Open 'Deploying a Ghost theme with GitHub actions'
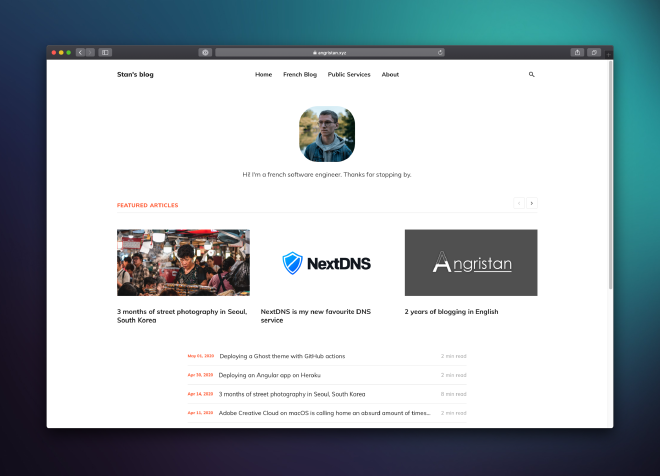Viewport: 660px width, 476px height. [282, 356]
